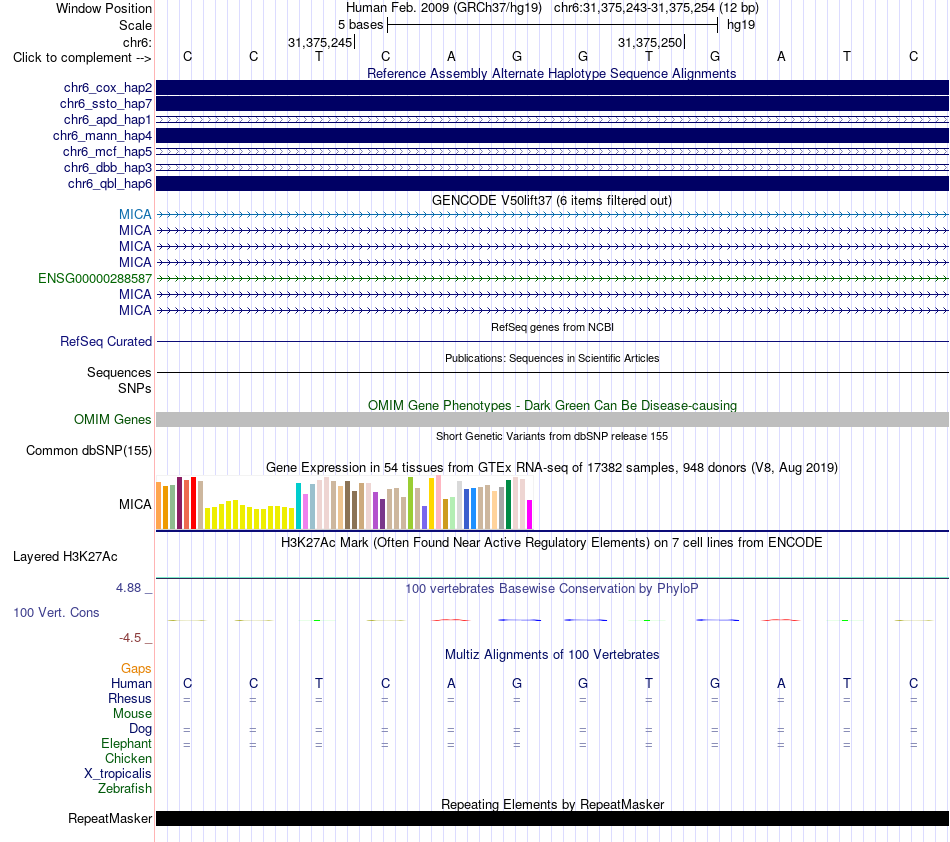
Task: Click the chr6_cox_hap2 track label
Action: [108, 88]
